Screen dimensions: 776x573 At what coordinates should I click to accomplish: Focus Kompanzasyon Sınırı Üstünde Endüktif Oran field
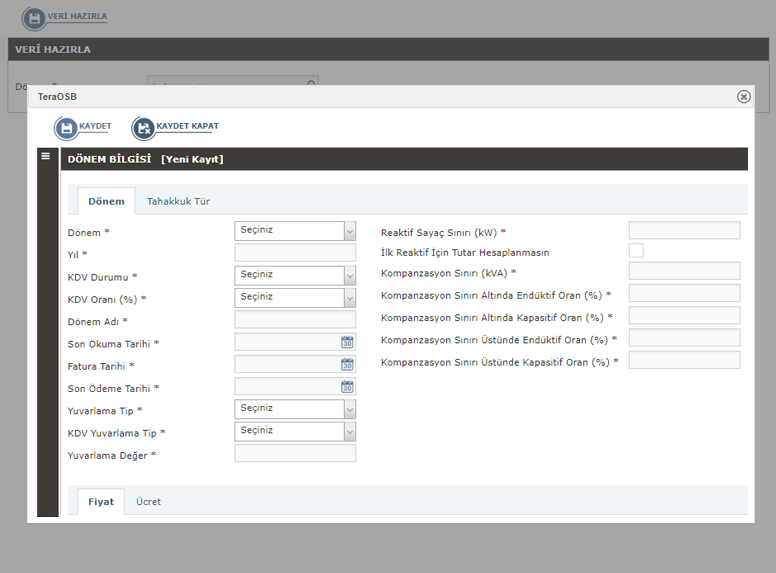tap(684, 337)
